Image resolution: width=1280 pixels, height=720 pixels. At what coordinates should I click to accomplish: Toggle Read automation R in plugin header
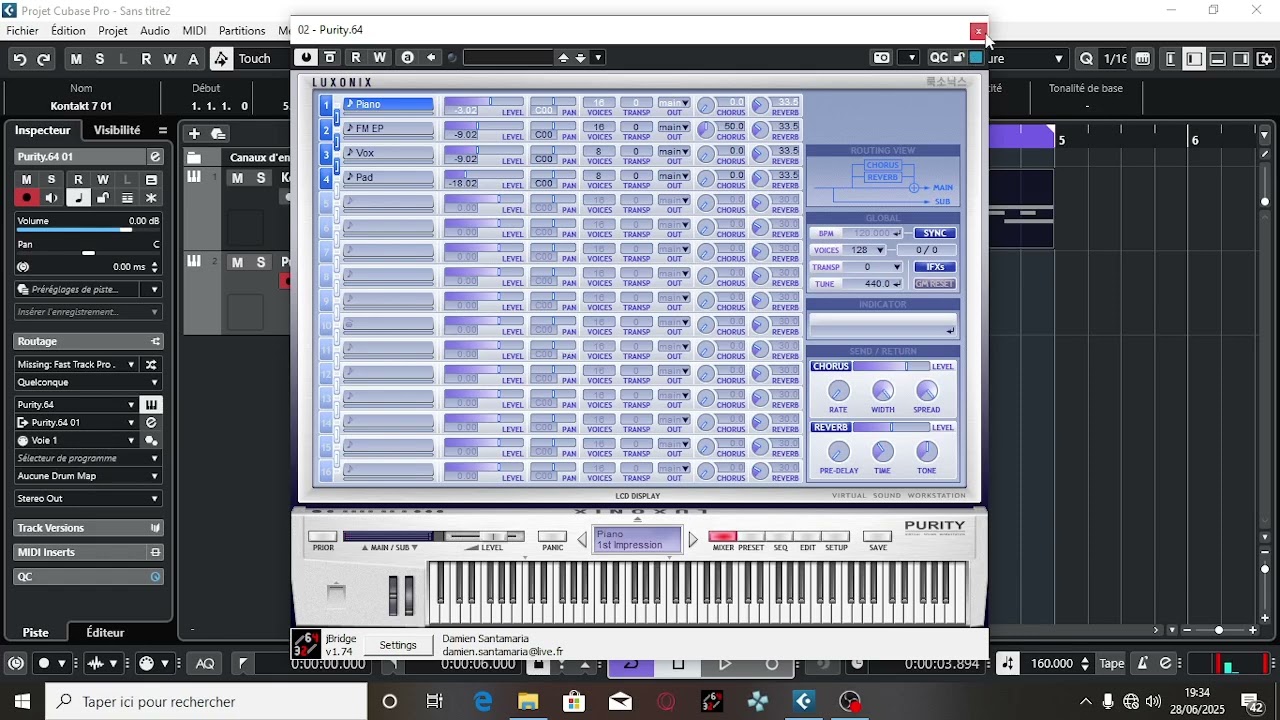tap(356, 57)
